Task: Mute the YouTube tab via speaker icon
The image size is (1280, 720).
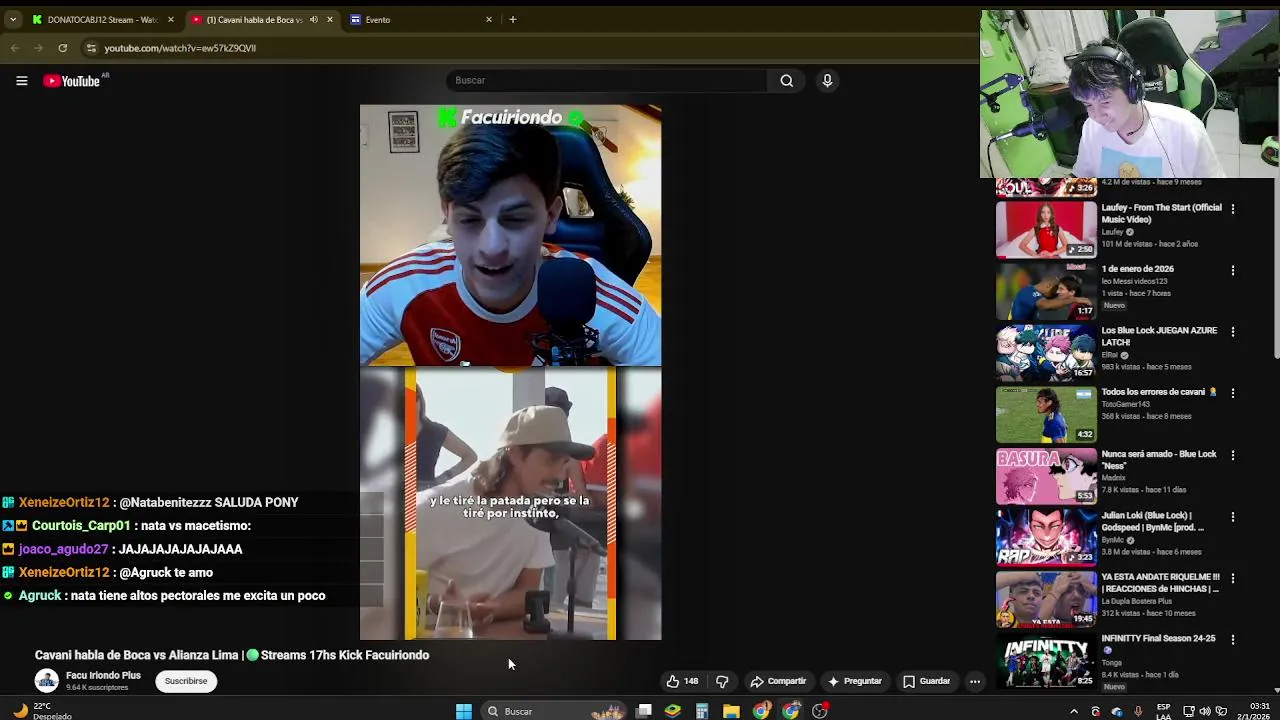Action: (x=314, y=19)
